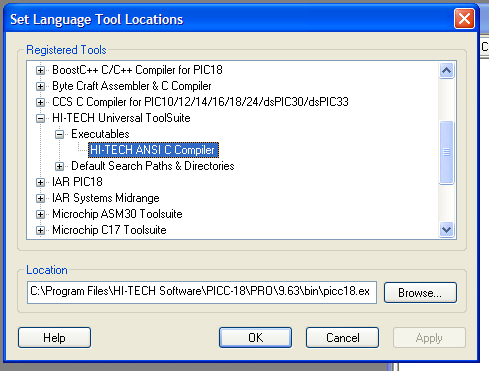Click scrollbar down arrow in Registered Tools
The height and width of the screenshot is (371, 489).
446,230
